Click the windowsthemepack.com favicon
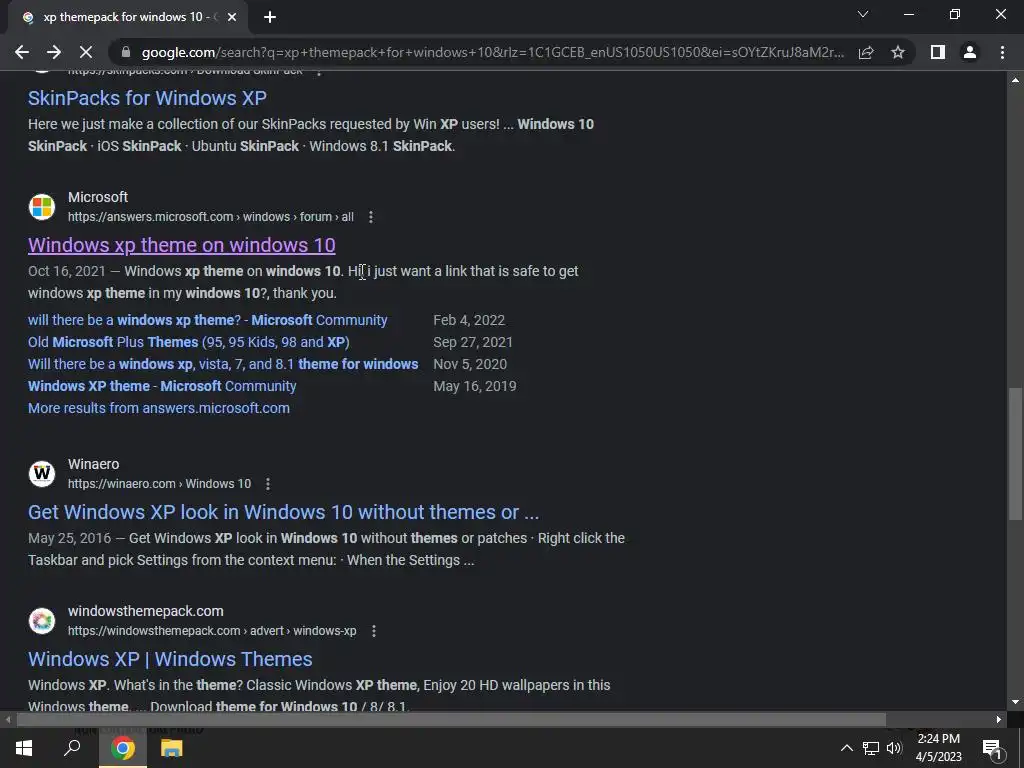 tap(42, 620)
